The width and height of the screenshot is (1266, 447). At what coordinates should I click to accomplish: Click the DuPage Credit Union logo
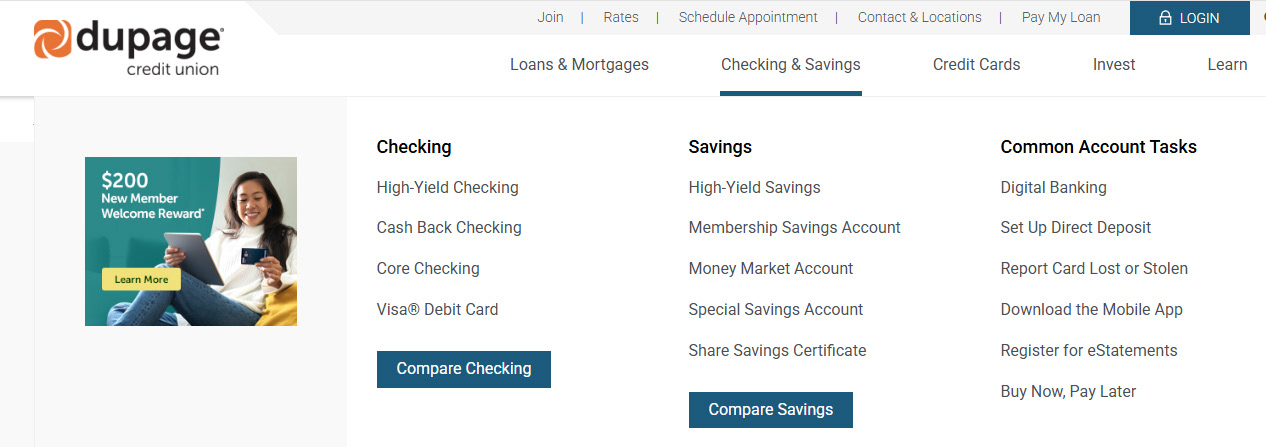coord(128,48)
